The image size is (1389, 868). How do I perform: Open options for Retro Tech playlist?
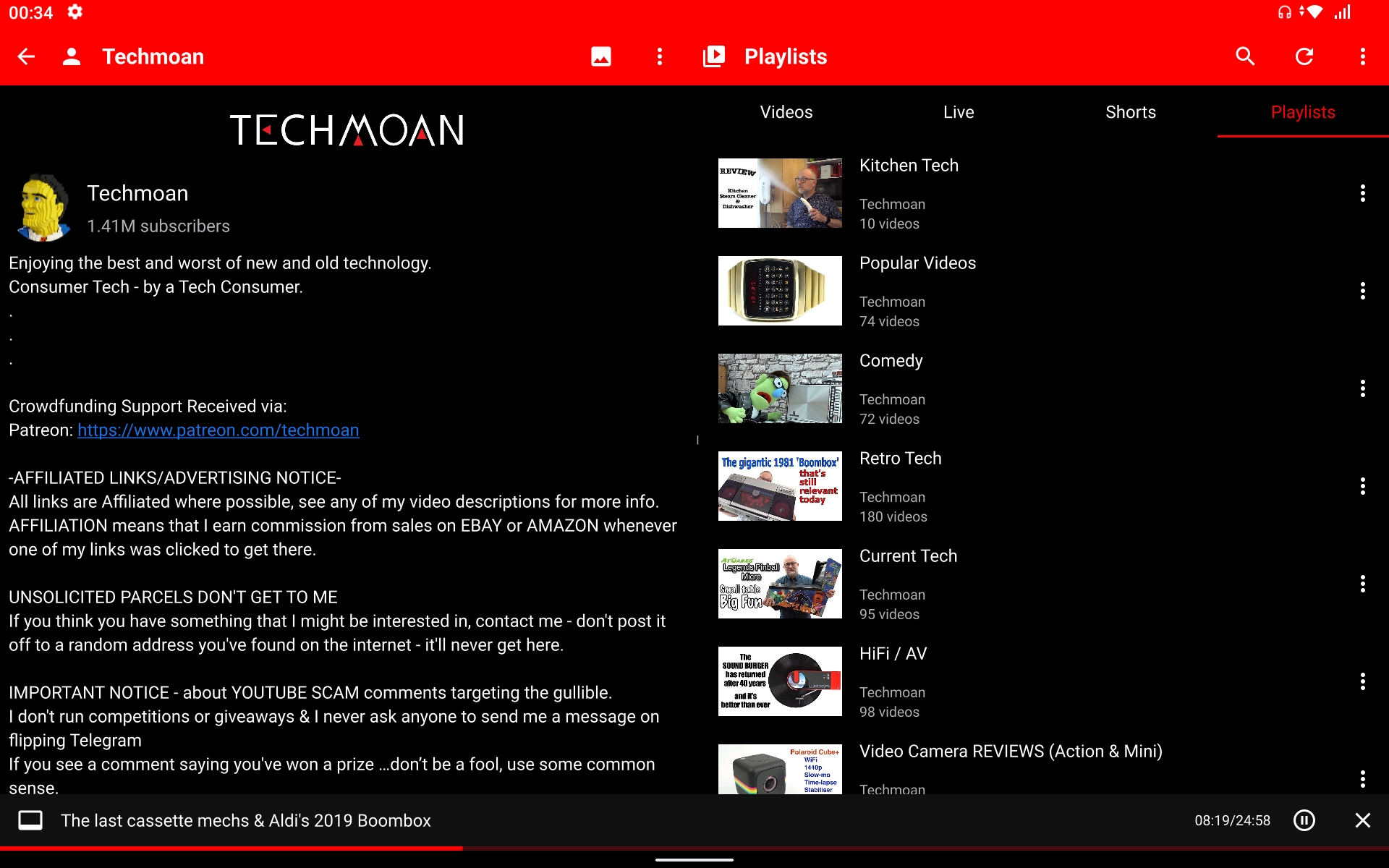point(1363,486)
